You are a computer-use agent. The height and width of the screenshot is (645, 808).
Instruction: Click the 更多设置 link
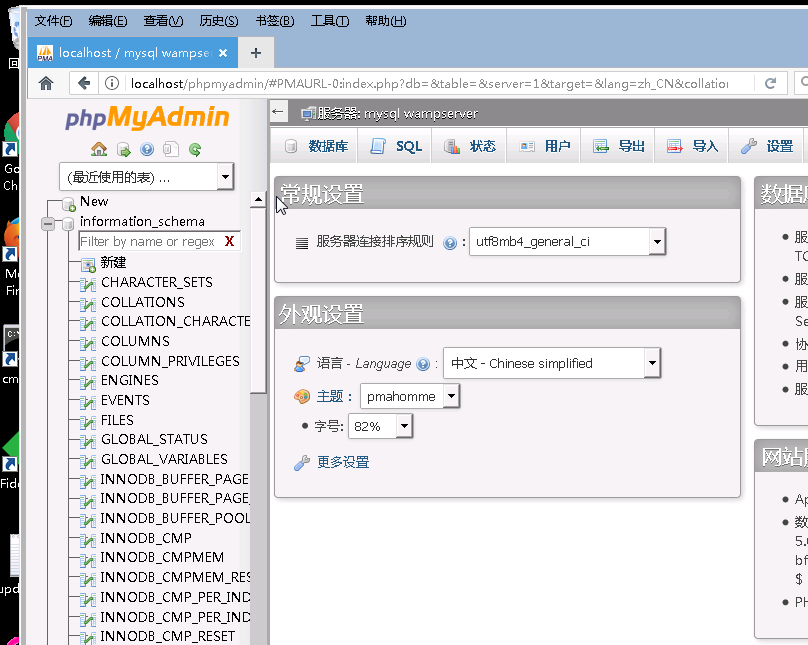[x=343, y=462]
